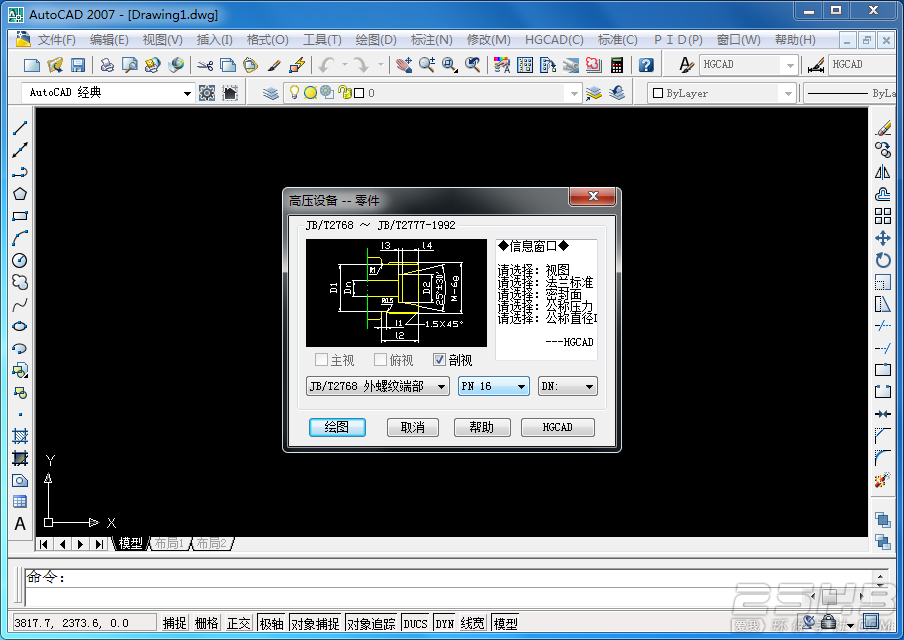Open the HGCAD text style dropdown
Viewport: 904px width, 640px height.
pyautogui.click(x=748, y=65)
